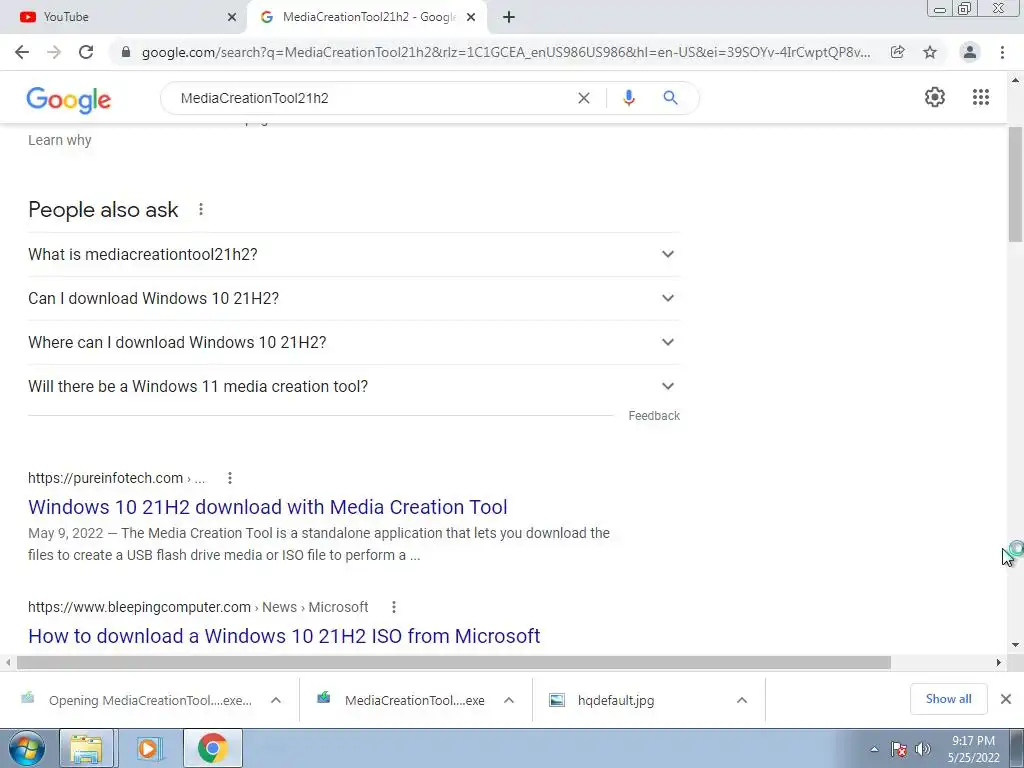Open menu for completed MediaCreationTool....exe download

(x=509, y=700)
